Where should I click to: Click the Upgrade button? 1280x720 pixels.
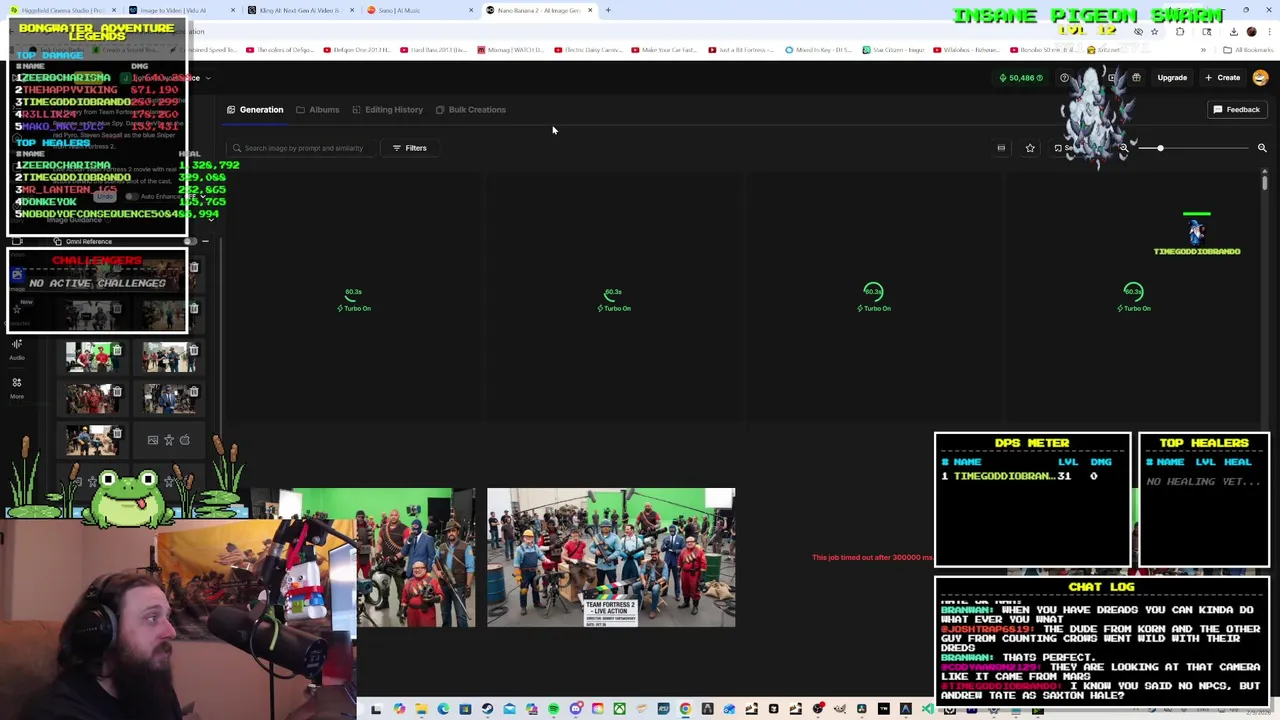click(1172, 78)
